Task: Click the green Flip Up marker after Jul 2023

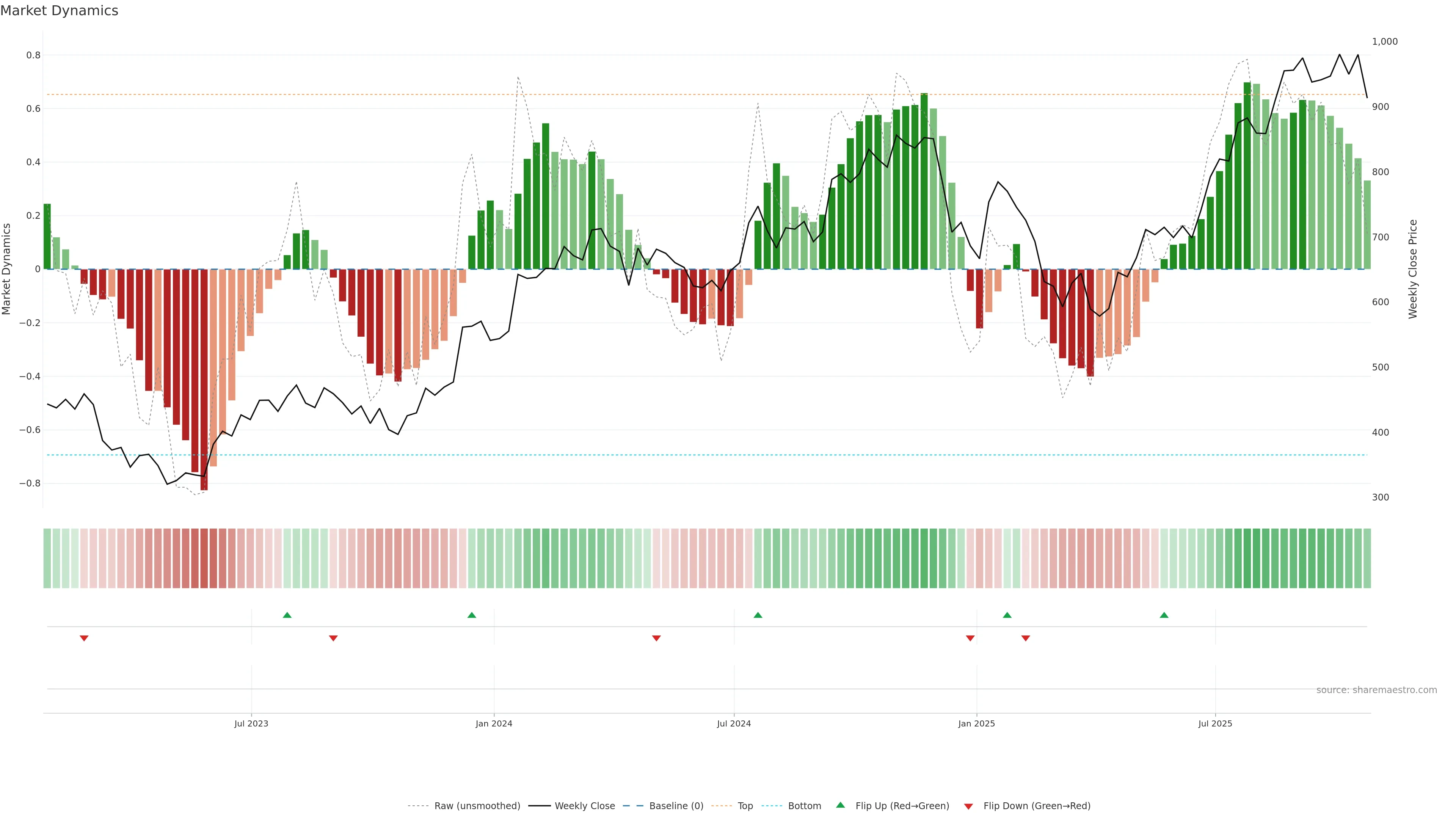Action: [x=287, y=615]
